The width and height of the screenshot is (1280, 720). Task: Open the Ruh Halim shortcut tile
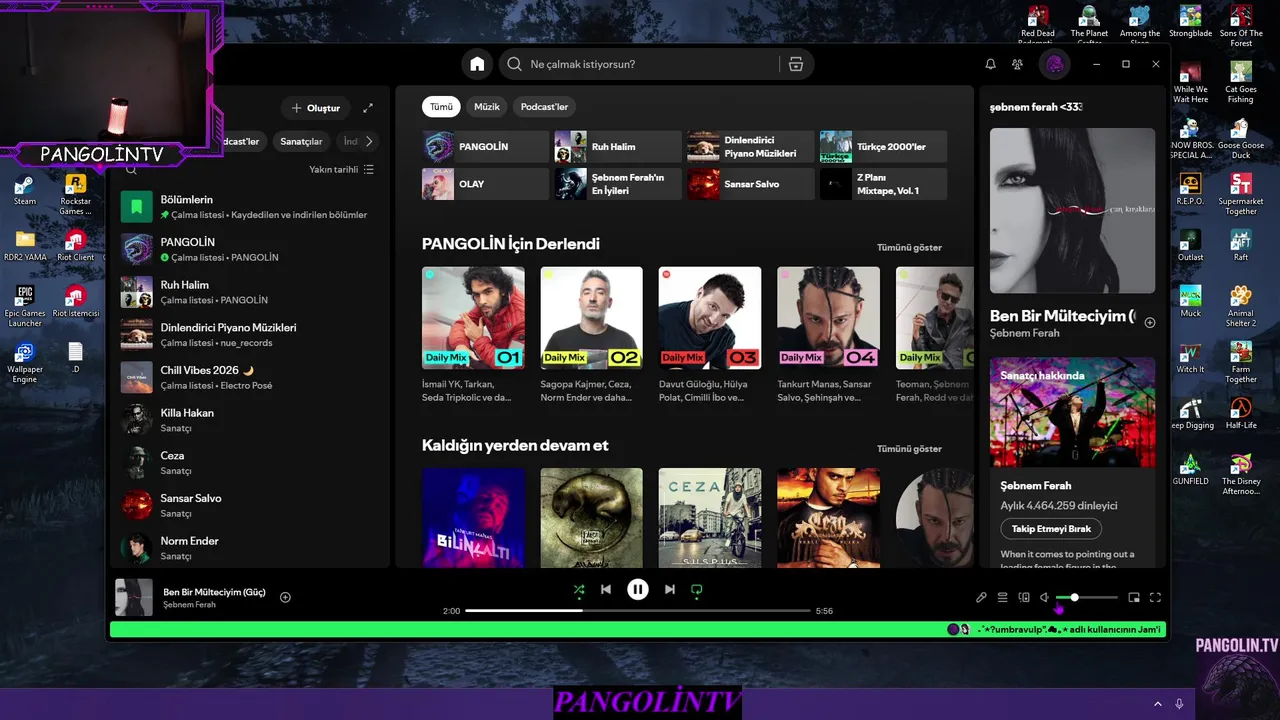pos(618,147)
